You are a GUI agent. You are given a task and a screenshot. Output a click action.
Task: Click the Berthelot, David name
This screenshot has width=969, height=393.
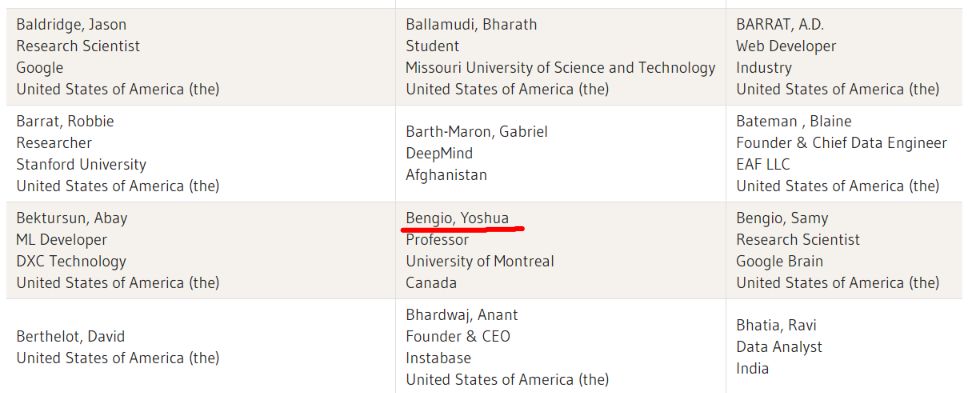[70, 337]
